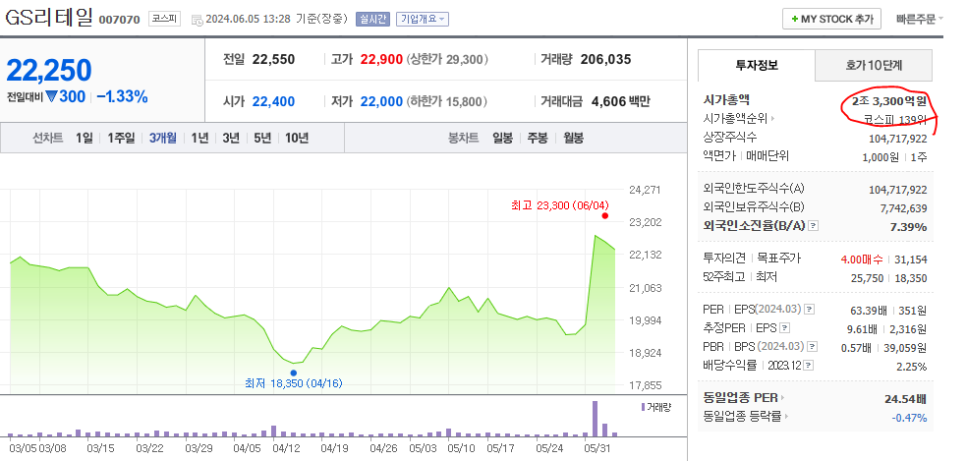Show the 주봉 candlestick chart
966x461 pixels.
point(538,138)
